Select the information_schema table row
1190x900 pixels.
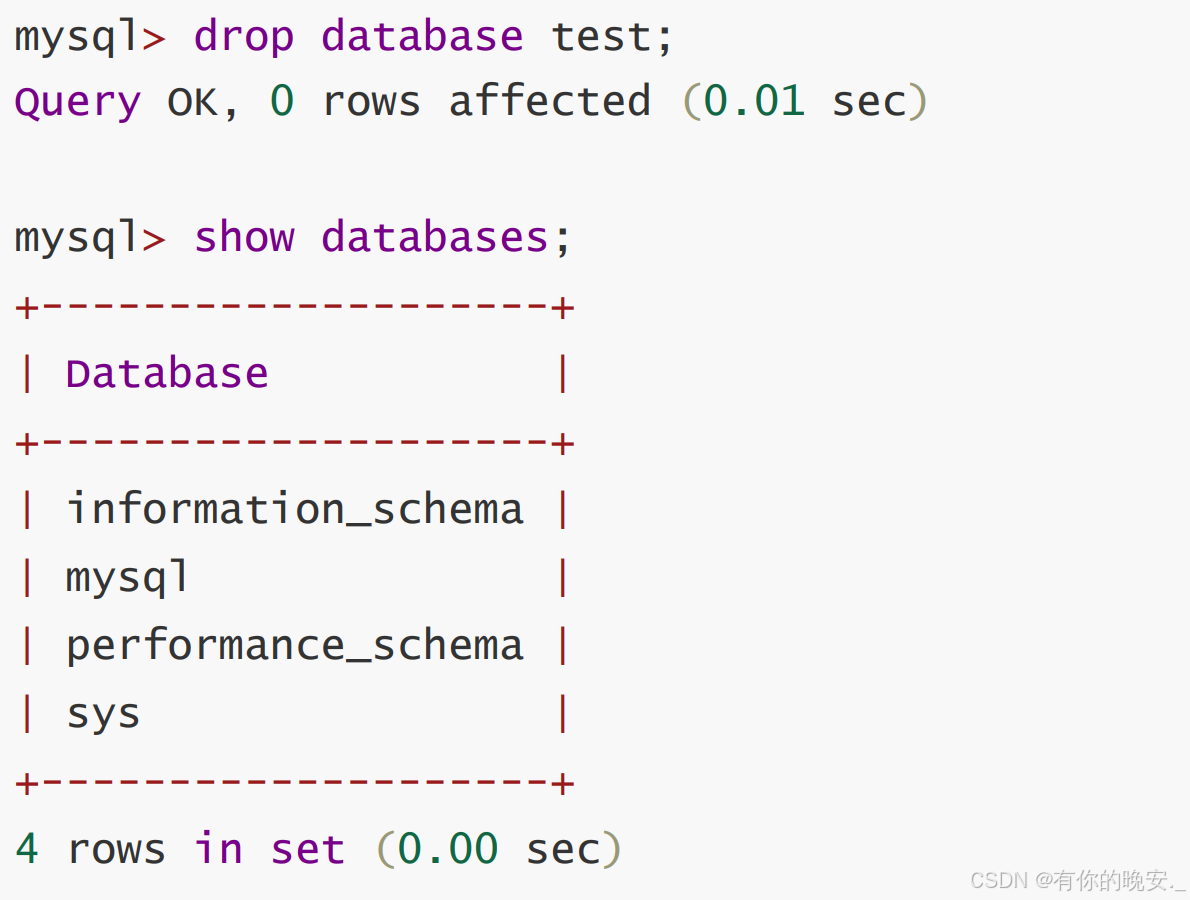(294, 510)
